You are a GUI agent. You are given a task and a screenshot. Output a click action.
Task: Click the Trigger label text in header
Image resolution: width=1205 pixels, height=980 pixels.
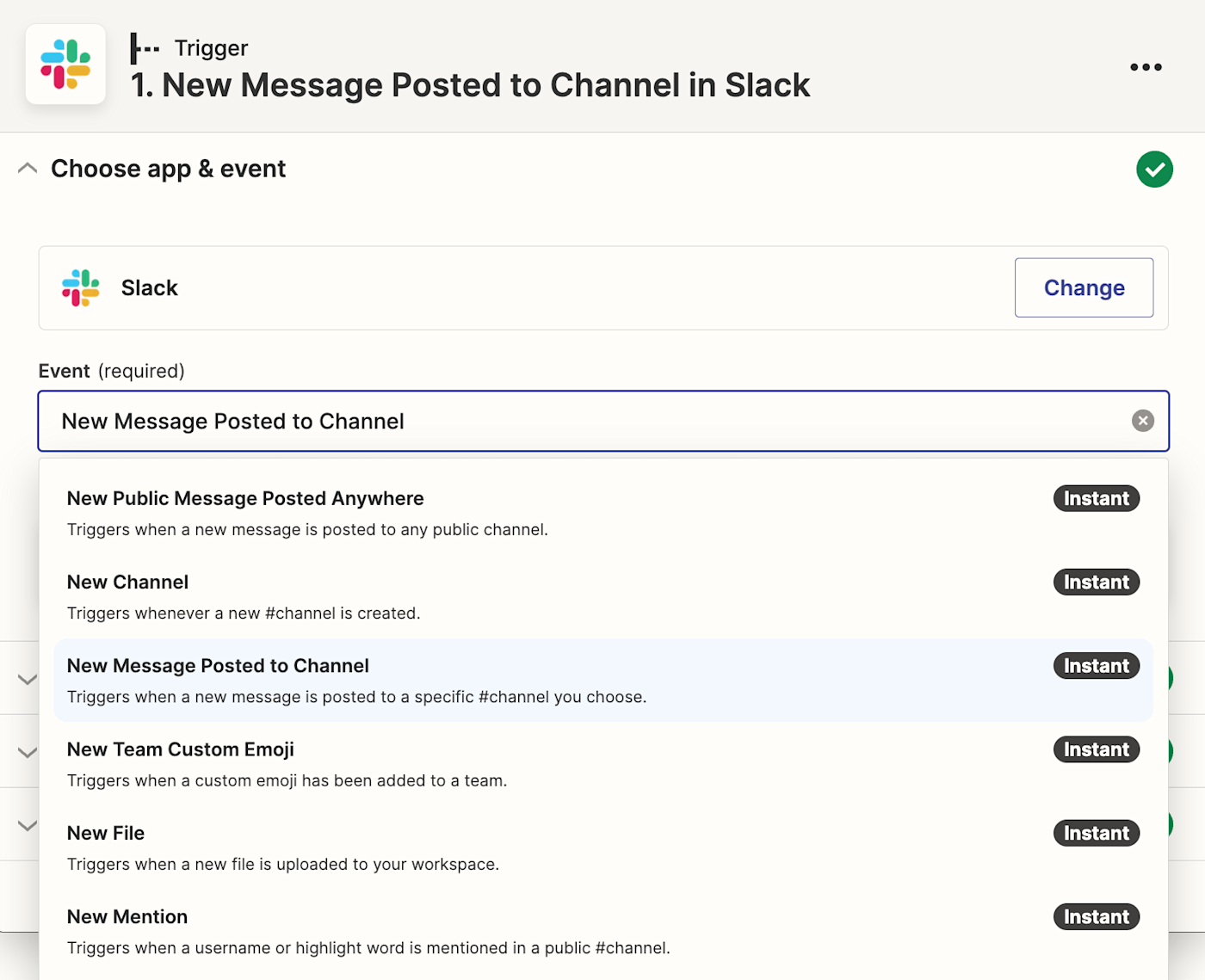pos(211,48)
